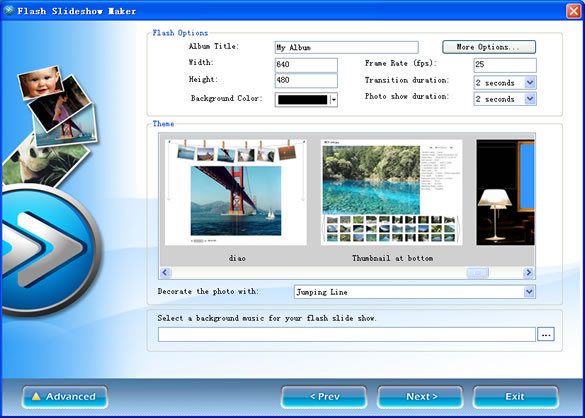Click the theme scrollbar left arrow
This screenshot has height=418, width=585.
coord(165,273)
